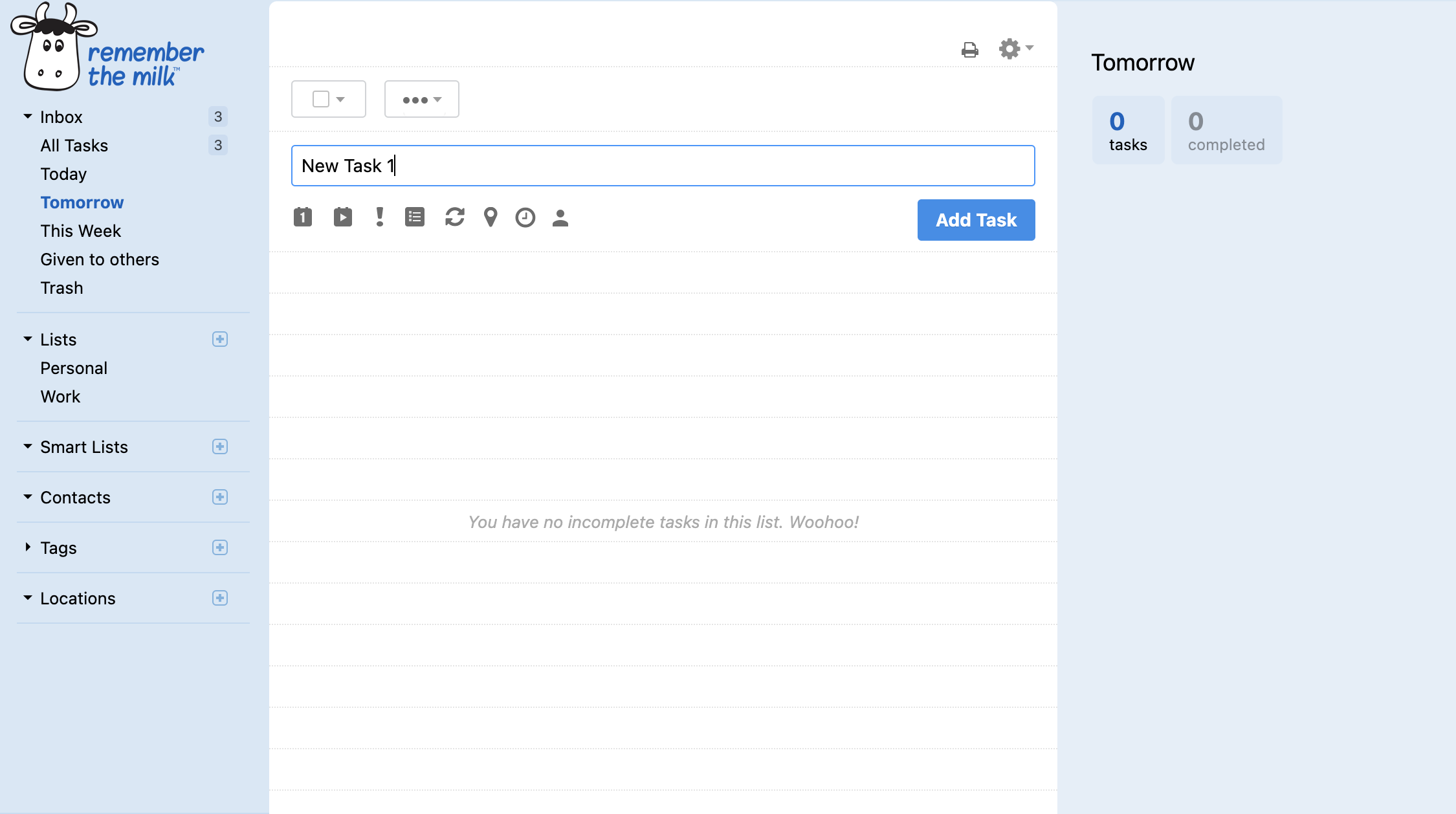Add a new tag plus icon
Image resolution: width=1456 pixels, height=814 pixels.
tap(220, 547)
